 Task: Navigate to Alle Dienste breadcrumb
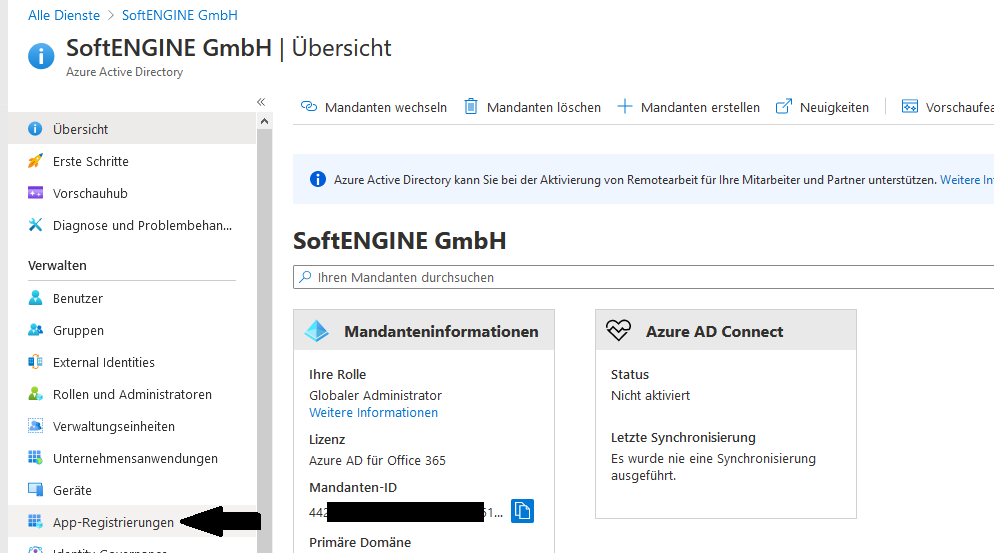64,15
